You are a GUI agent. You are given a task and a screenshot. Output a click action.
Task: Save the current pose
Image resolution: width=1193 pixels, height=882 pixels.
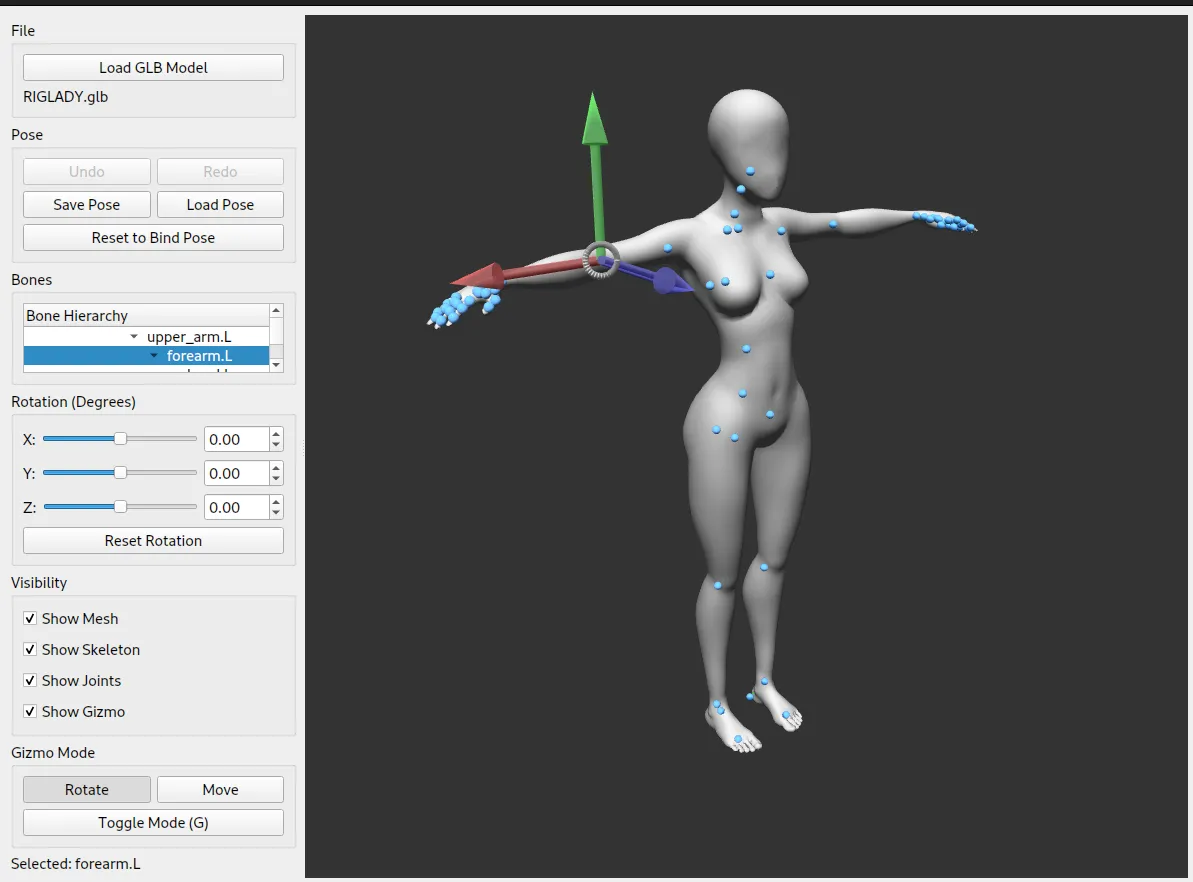coord(86,204)
